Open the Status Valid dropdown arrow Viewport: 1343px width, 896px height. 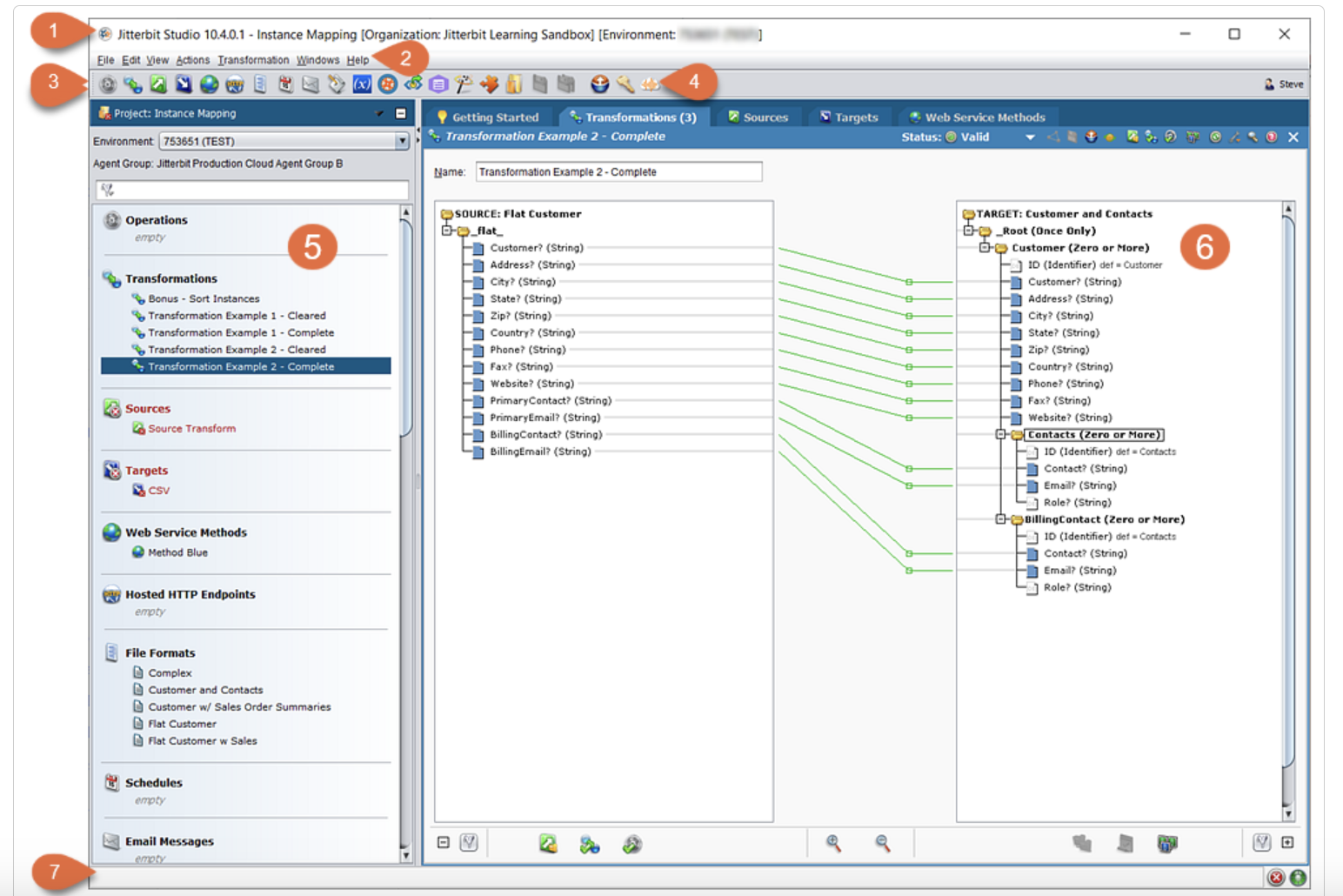(x=1030, y=137)
